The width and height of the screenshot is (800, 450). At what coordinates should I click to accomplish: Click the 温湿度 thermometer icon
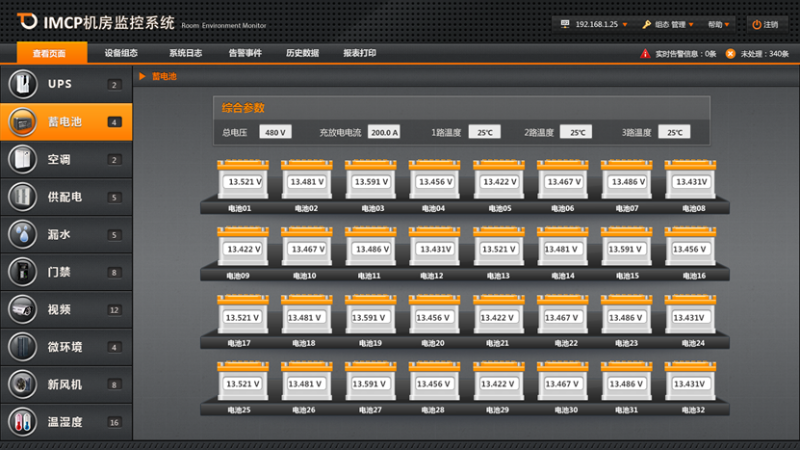click(22, 421)
